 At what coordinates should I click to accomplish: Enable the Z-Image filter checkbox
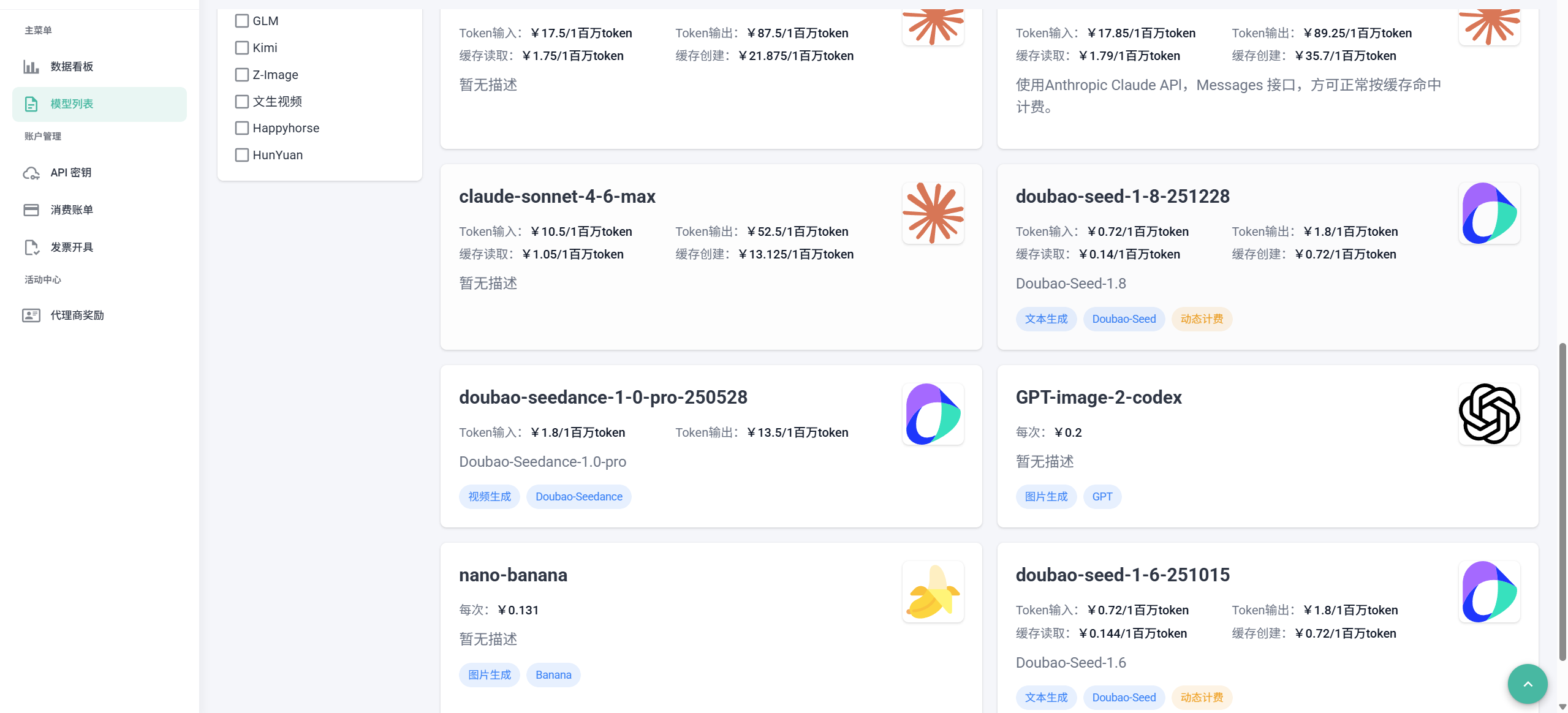(242, 75)
